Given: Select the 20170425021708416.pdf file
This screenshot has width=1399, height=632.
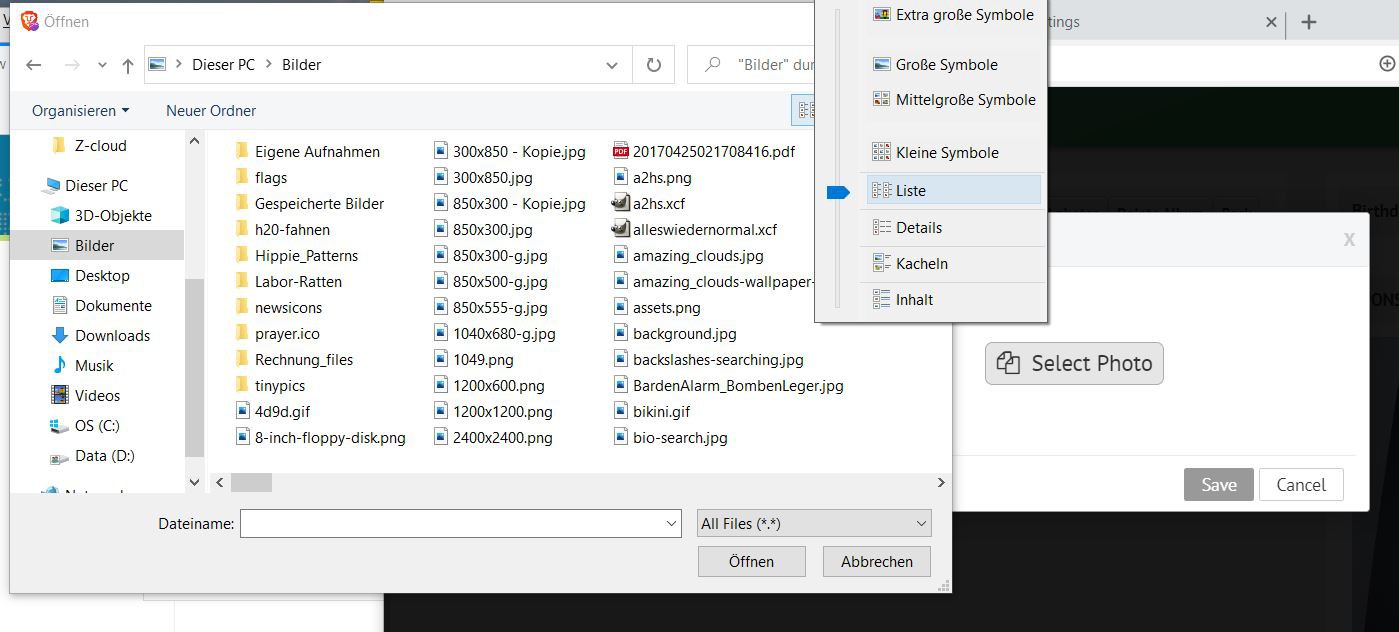Looking at the screenshot, I should click(713, 151).
